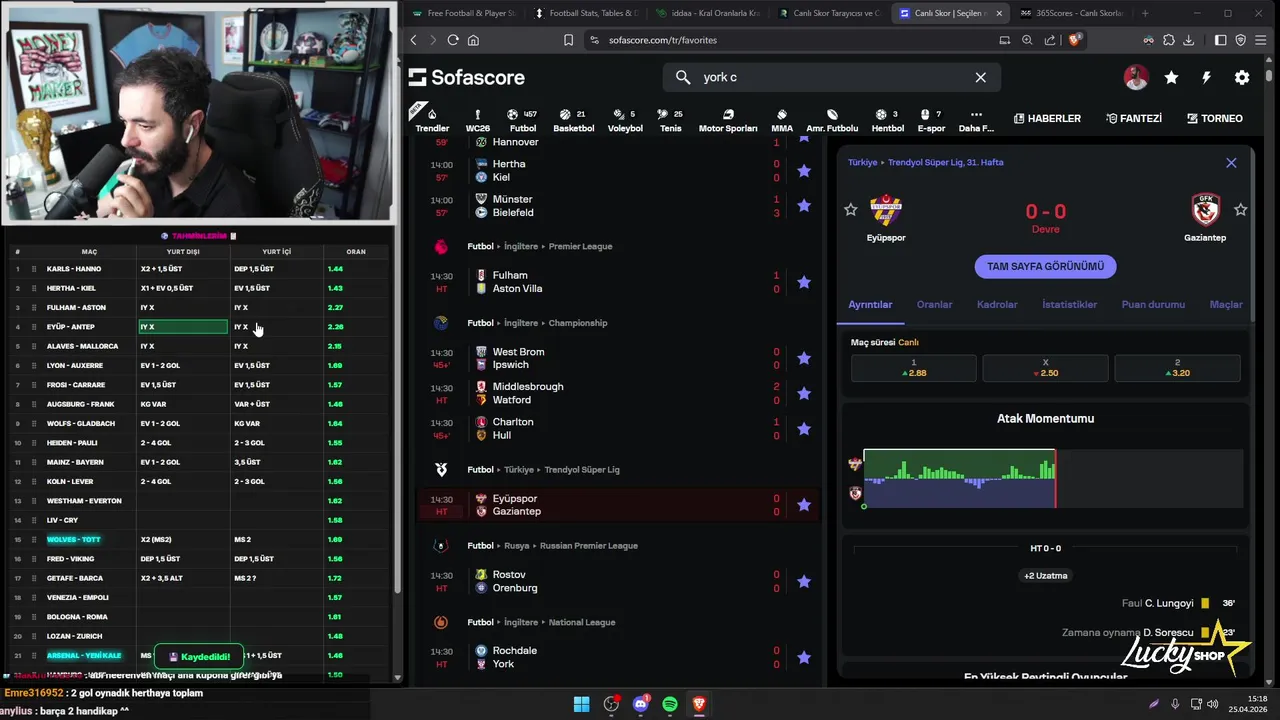The height and width of the screenshot is (720, 1280).
Task: Expand the Daha F... more sports menu
Action: tap(976, 121)
